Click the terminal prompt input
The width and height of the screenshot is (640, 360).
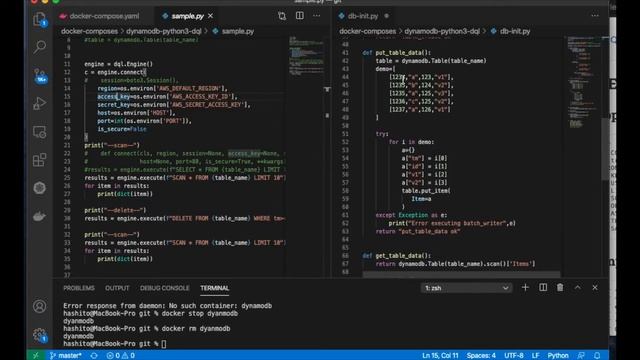(x=164, y=344)
